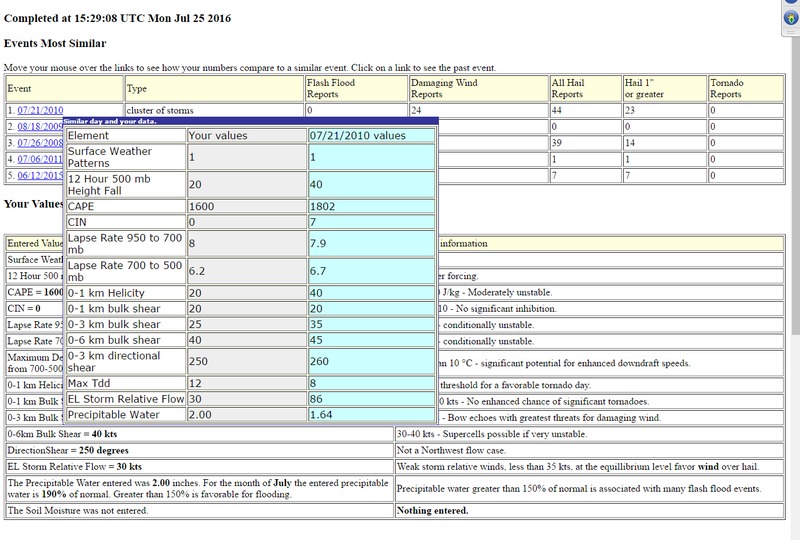Click the damaging wind count '24' cell
This screenshot has height=540, width=800.
pos(478,110)
